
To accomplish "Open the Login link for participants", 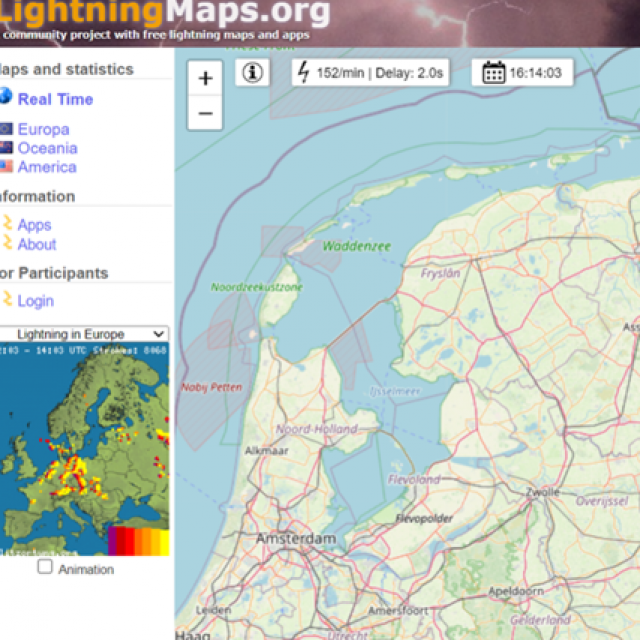I will [x=36, y=301].
